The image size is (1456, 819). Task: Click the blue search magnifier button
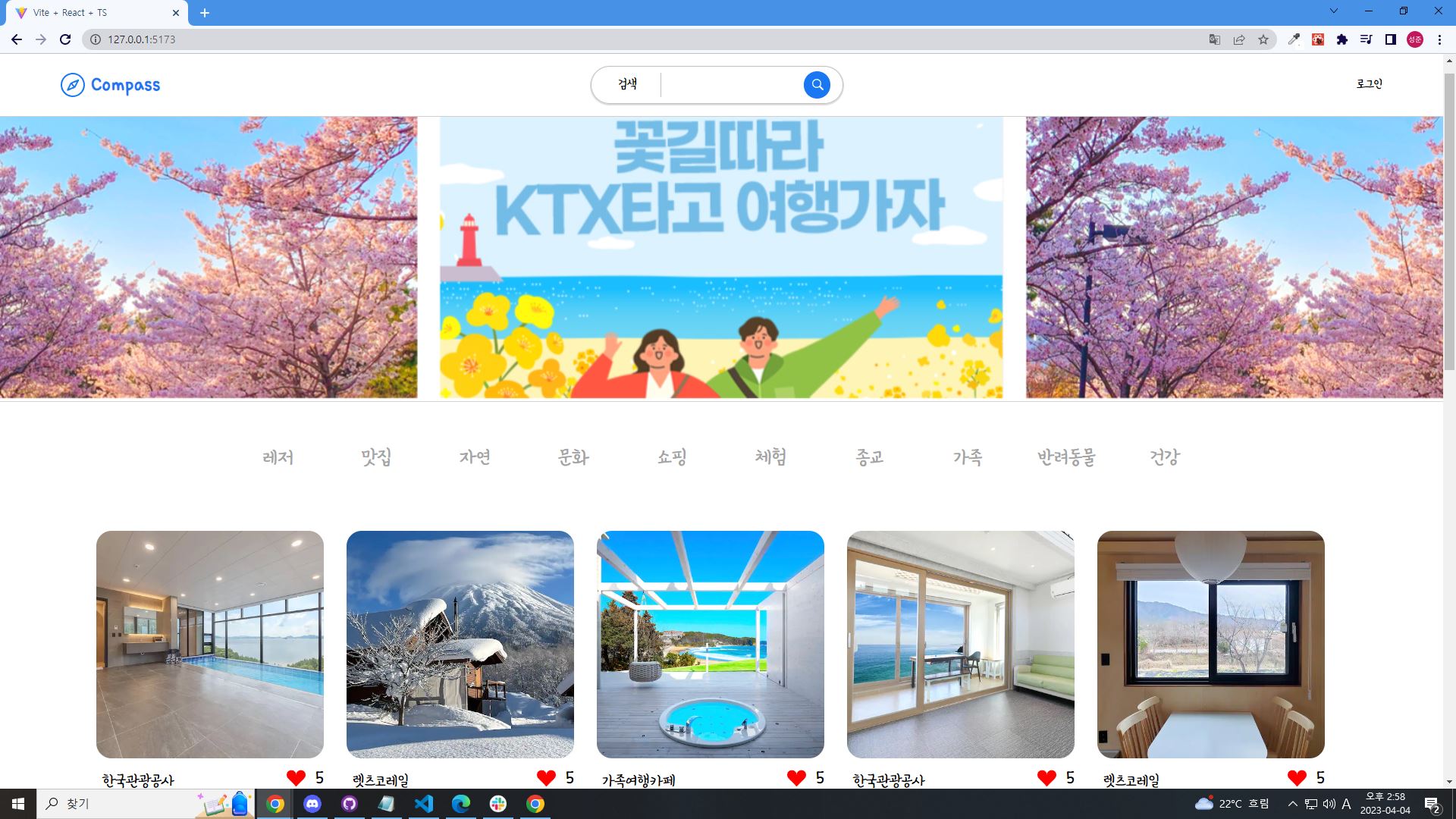pyautogui.click(x=817, y=85)
